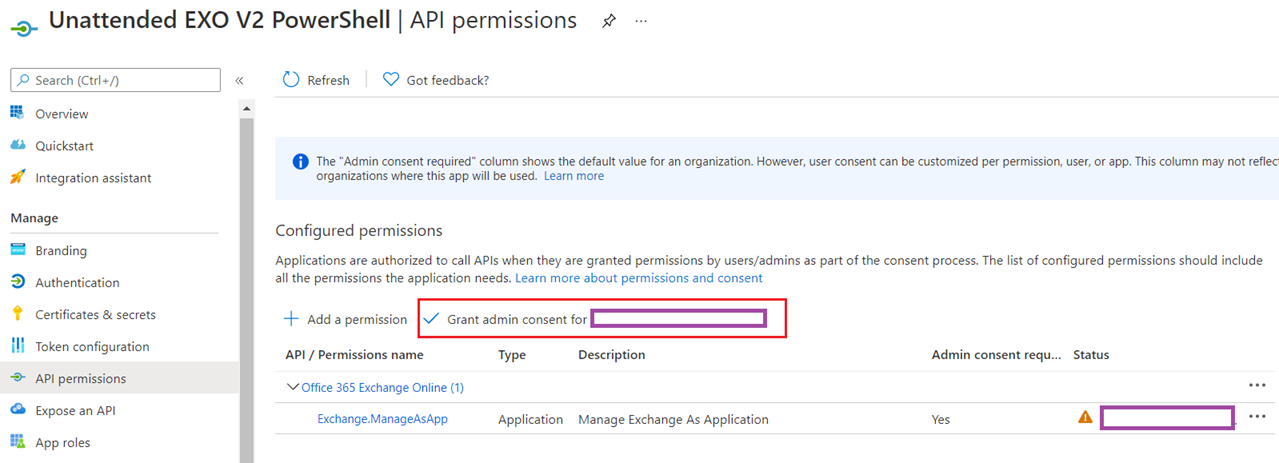Screen dimensions: 1279x463
Task: Click the Quickstart cloud icon
Action: tap(17, 145)
